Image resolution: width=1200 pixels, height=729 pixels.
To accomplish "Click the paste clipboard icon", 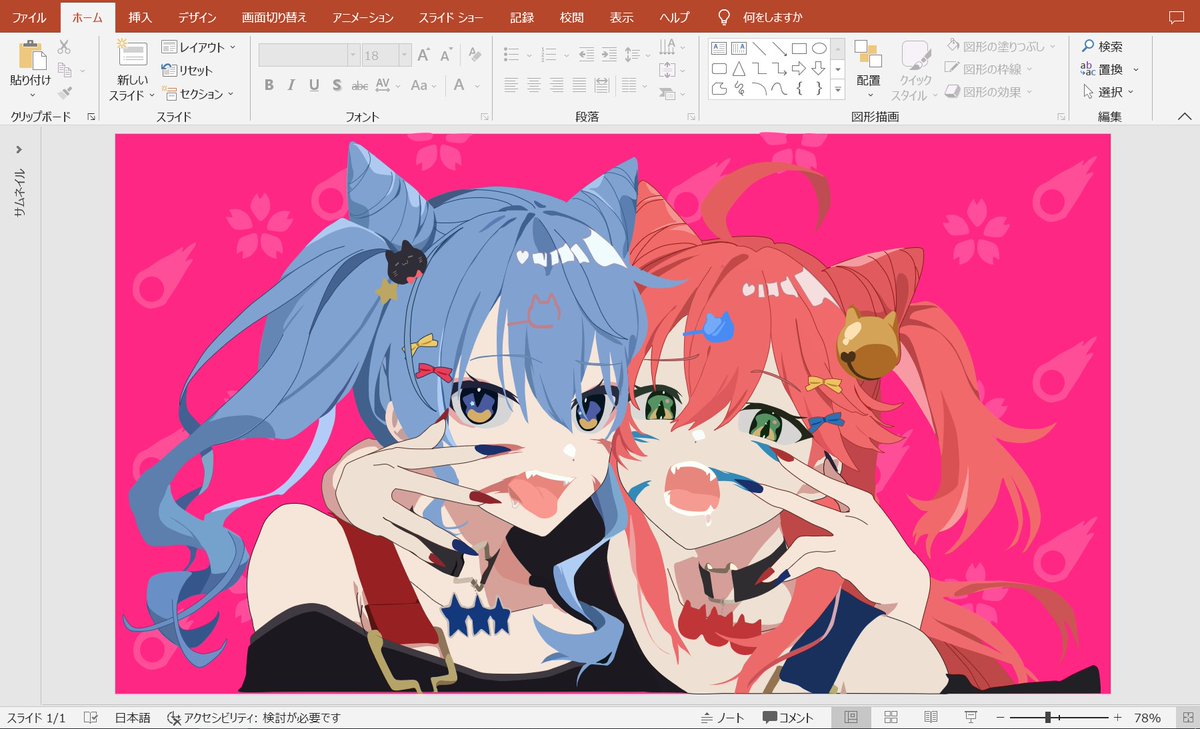I will [32, 55].
